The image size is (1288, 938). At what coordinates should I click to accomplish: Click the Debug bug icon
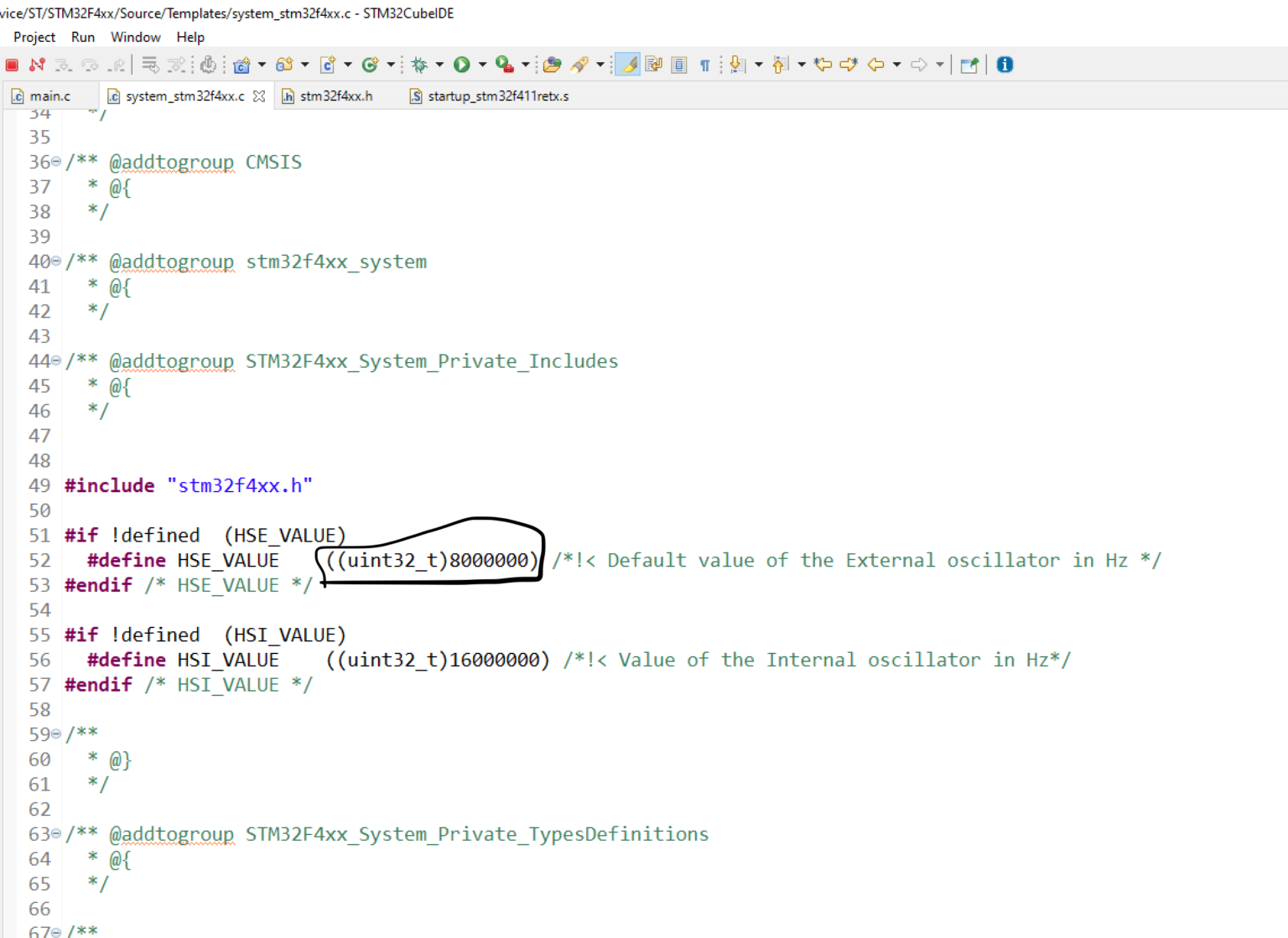click(x=419, y=65)
